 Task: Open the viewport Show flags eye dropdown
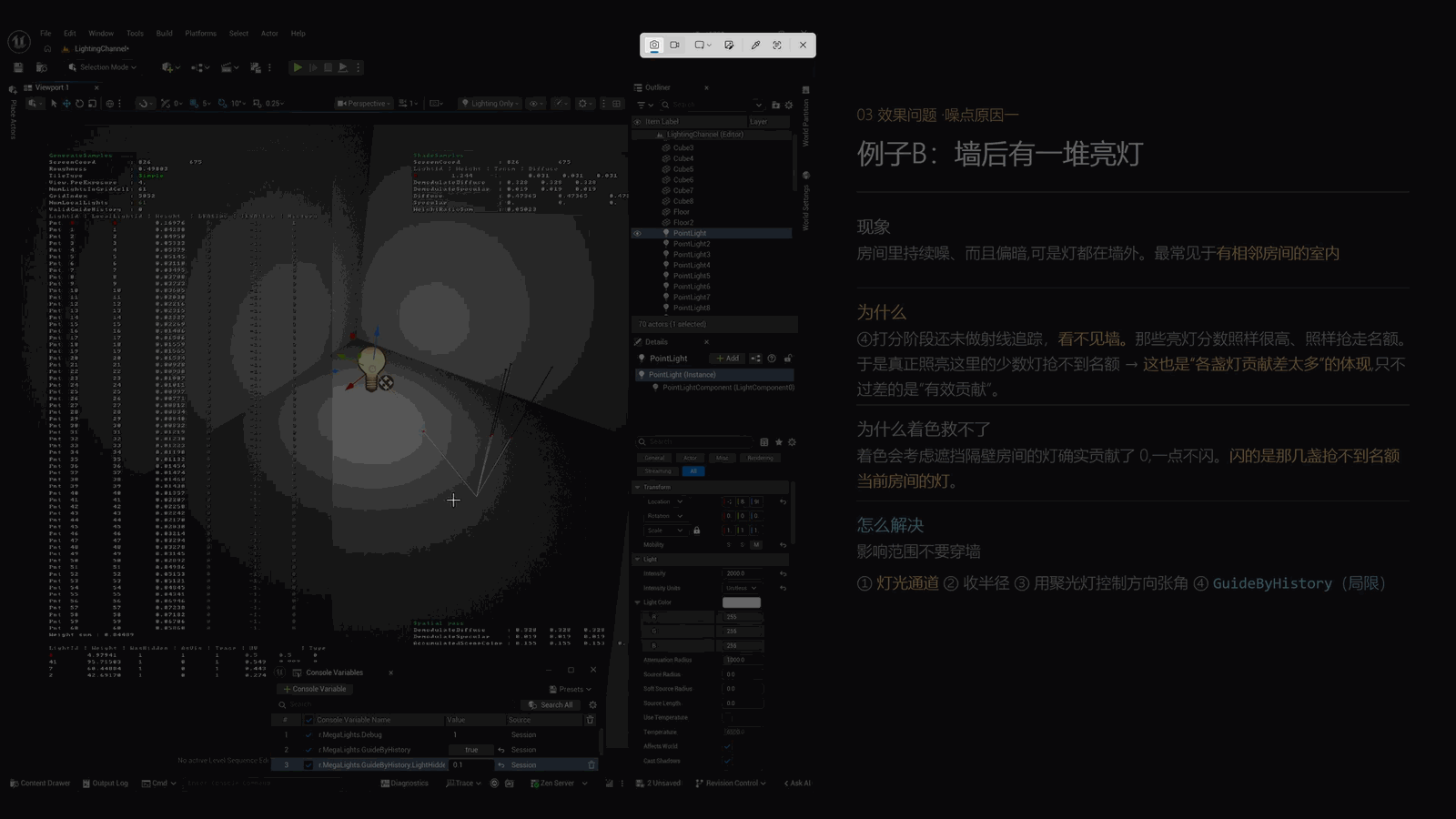coord(537,104)
